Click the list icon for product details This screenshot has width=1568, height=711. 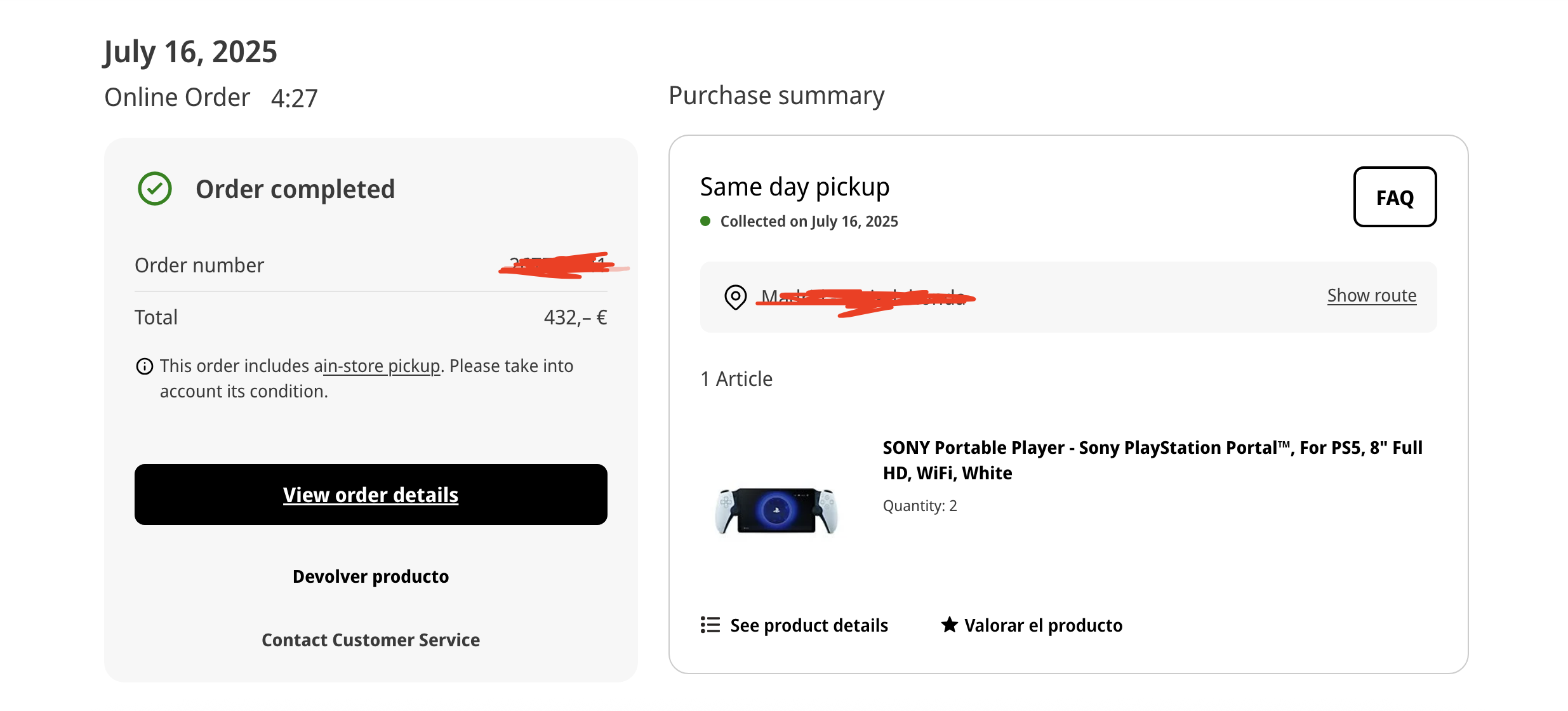point(710,625)
